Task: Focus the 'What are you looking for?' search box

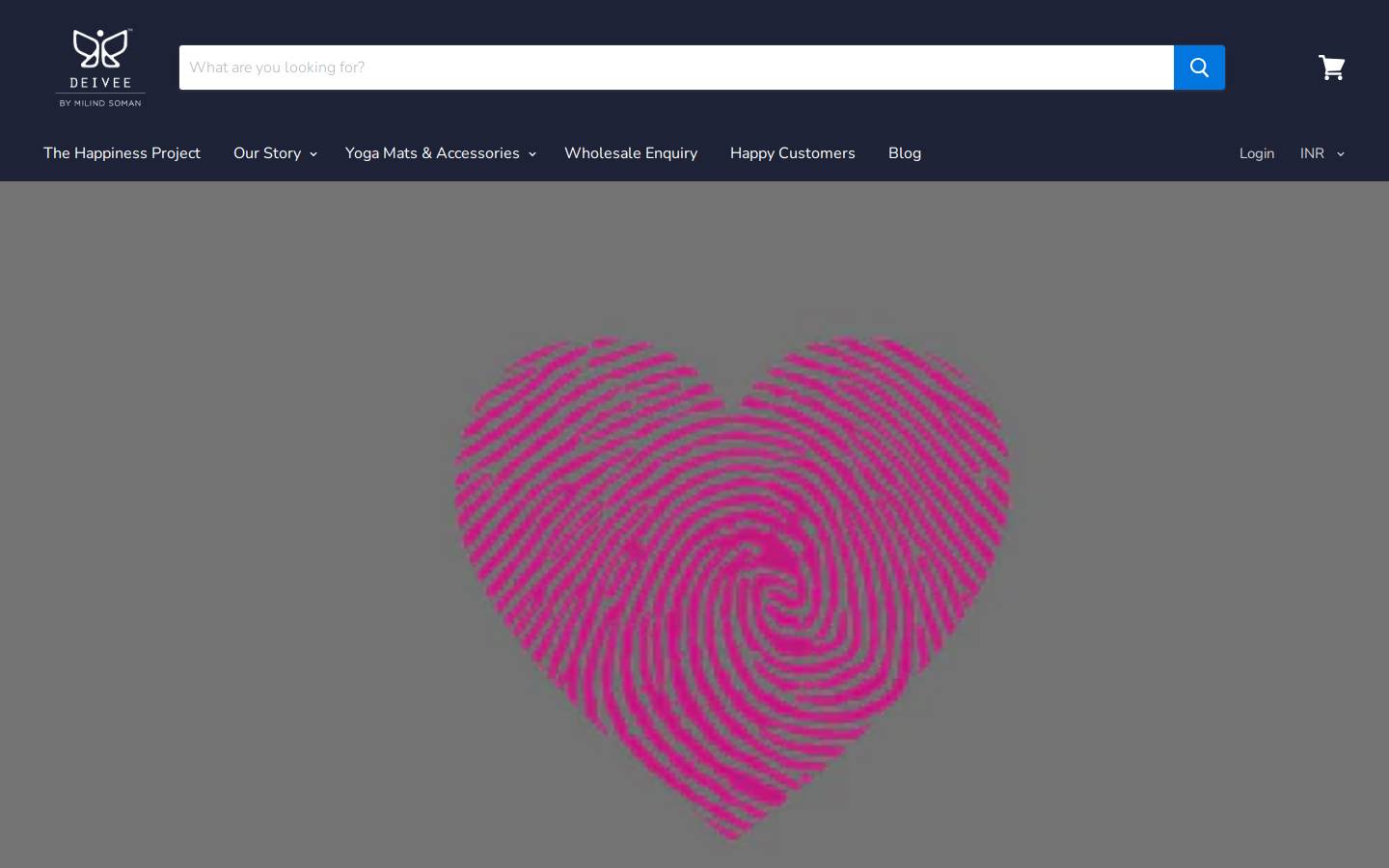Action: [676, 68]
